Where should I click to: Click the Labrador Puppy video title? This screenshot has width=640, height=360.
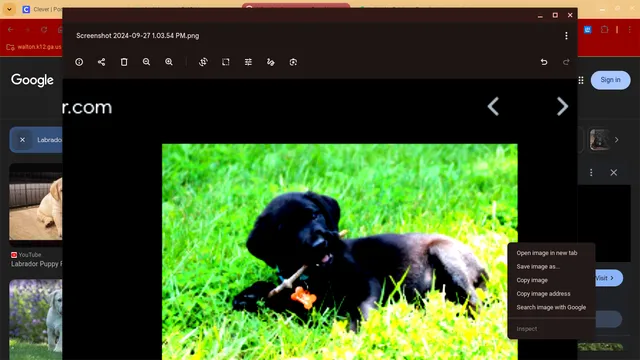[37, 264]
